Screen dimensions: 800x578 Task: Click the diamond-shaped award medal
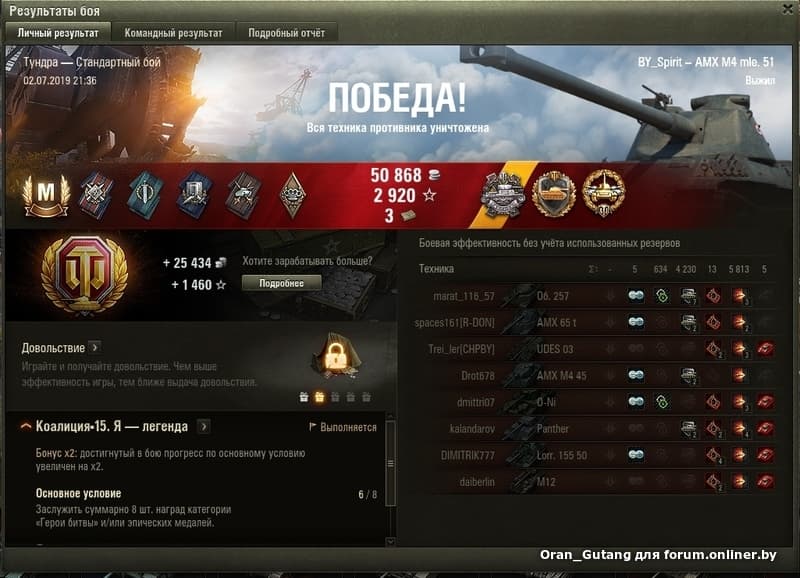click(x=292, y=194)
